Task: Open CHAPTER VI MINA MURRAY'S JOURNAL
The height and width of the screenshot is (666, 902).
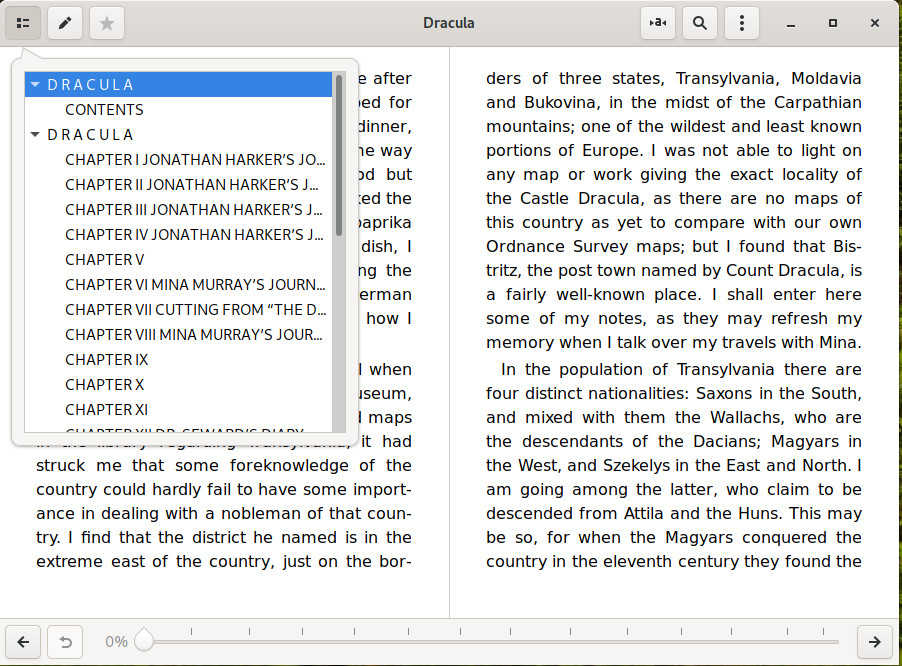Action: pyautogui.click(x=195, y=284)
